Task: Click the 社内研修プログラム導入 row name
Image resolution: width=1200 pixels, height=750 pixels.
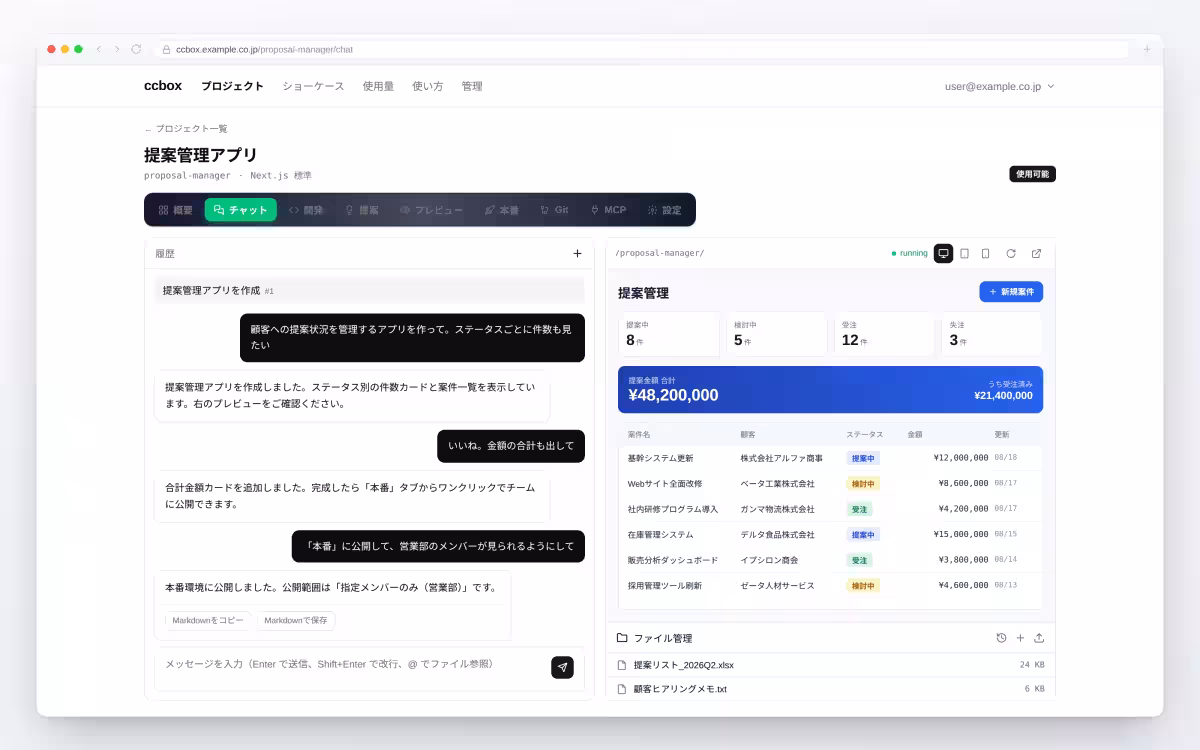Action: (x=673, y=509)
